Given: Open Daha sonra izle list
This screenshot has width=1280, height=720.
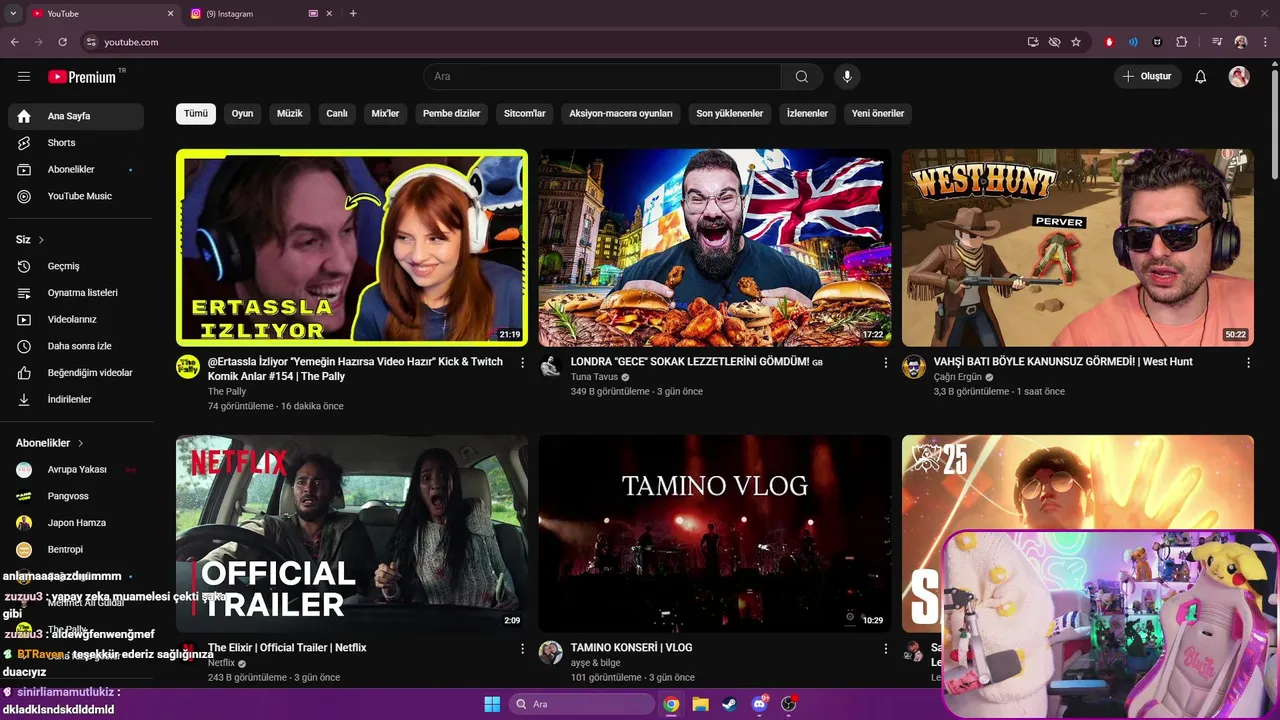Looking at the screenshot, I should coord(76,346).
